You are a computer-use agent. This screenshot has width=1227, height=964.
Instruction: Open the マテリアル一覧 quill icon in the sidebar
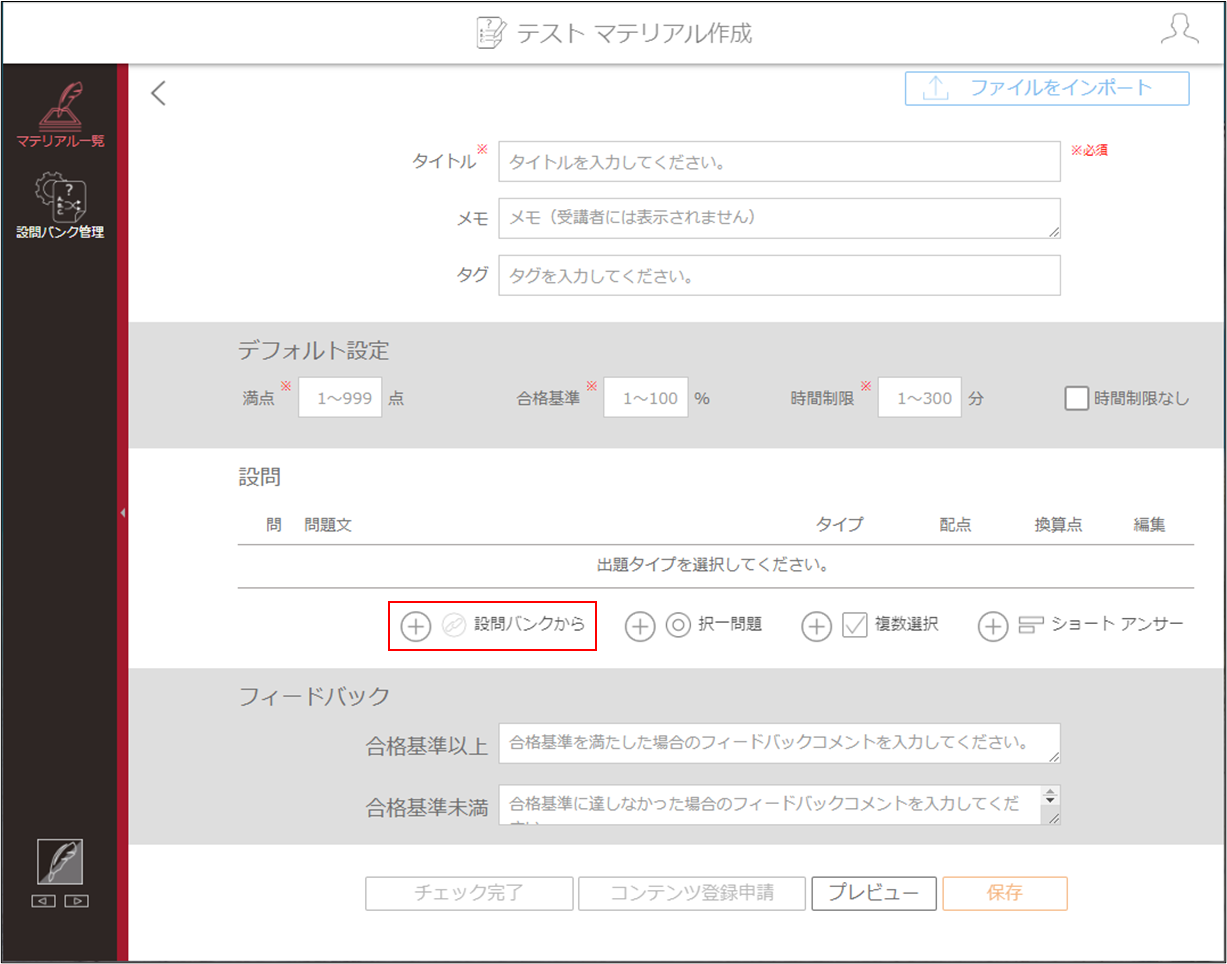coord(60,105)
